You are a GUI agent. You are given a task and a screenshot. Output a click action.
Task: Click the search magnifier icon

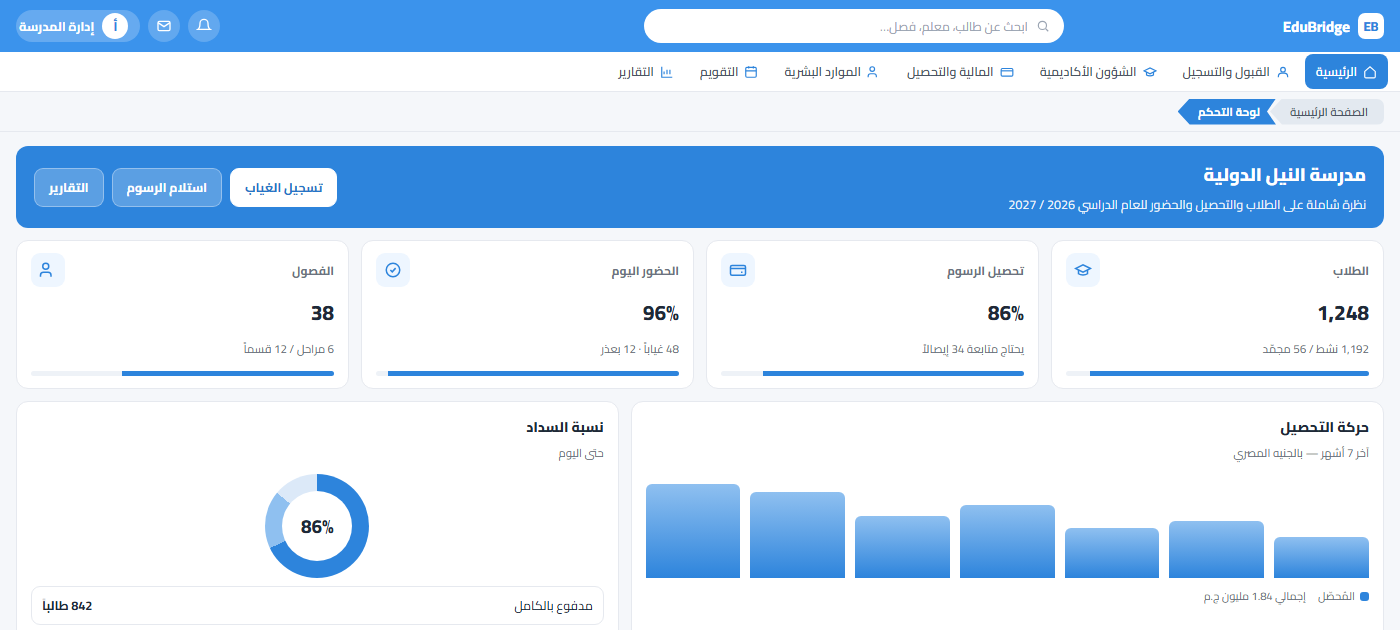1044,27
